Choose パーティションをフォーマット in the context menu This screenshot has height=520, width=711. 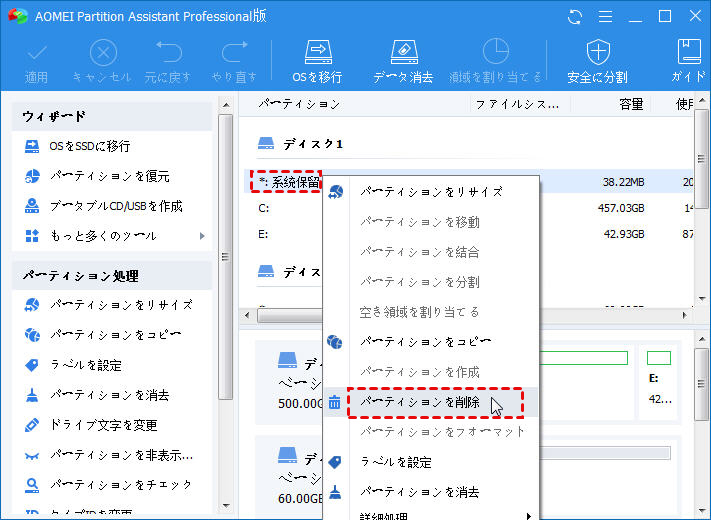431,432
